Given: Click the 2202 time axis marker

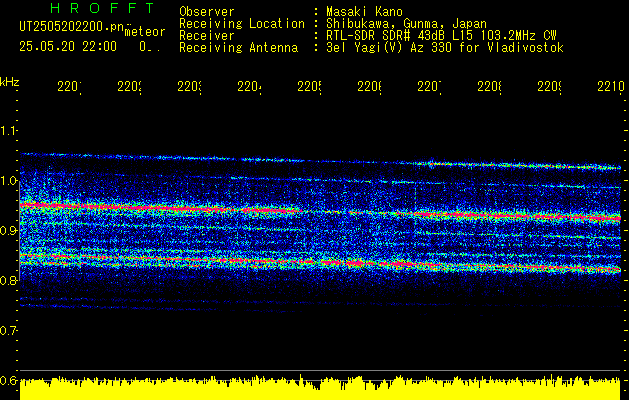Looking at the screenshot, I should coord(130,87).
